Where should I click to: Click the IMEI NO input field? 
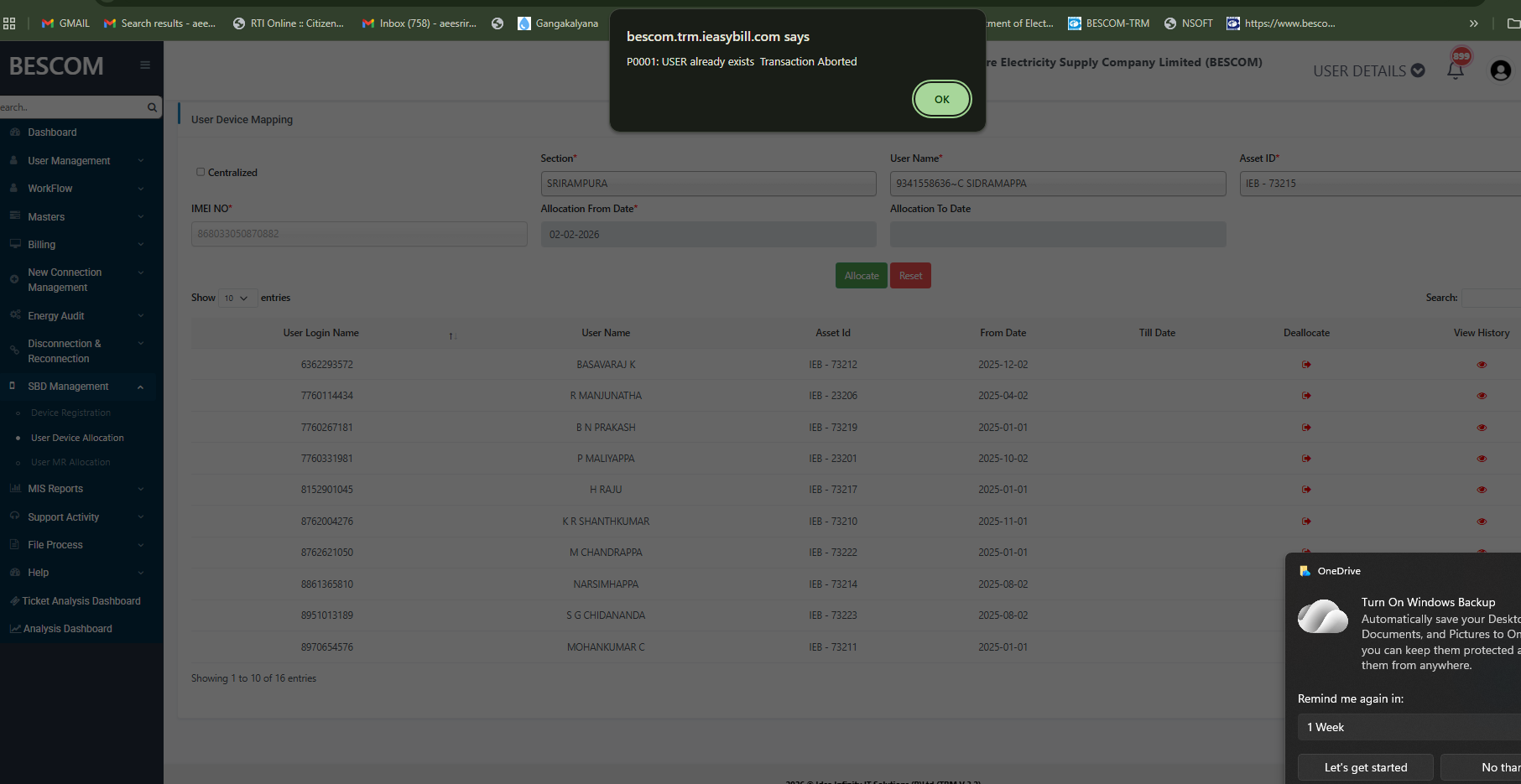(359, 234)
